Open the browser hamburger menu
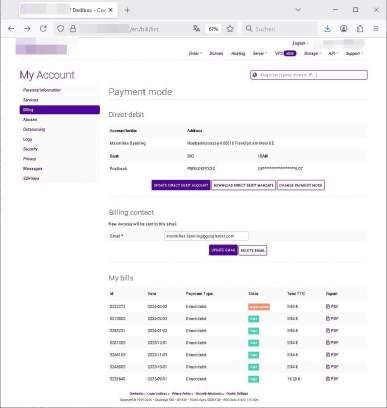Viewport: 387px width, 408px height. click(x=376, y=29)
